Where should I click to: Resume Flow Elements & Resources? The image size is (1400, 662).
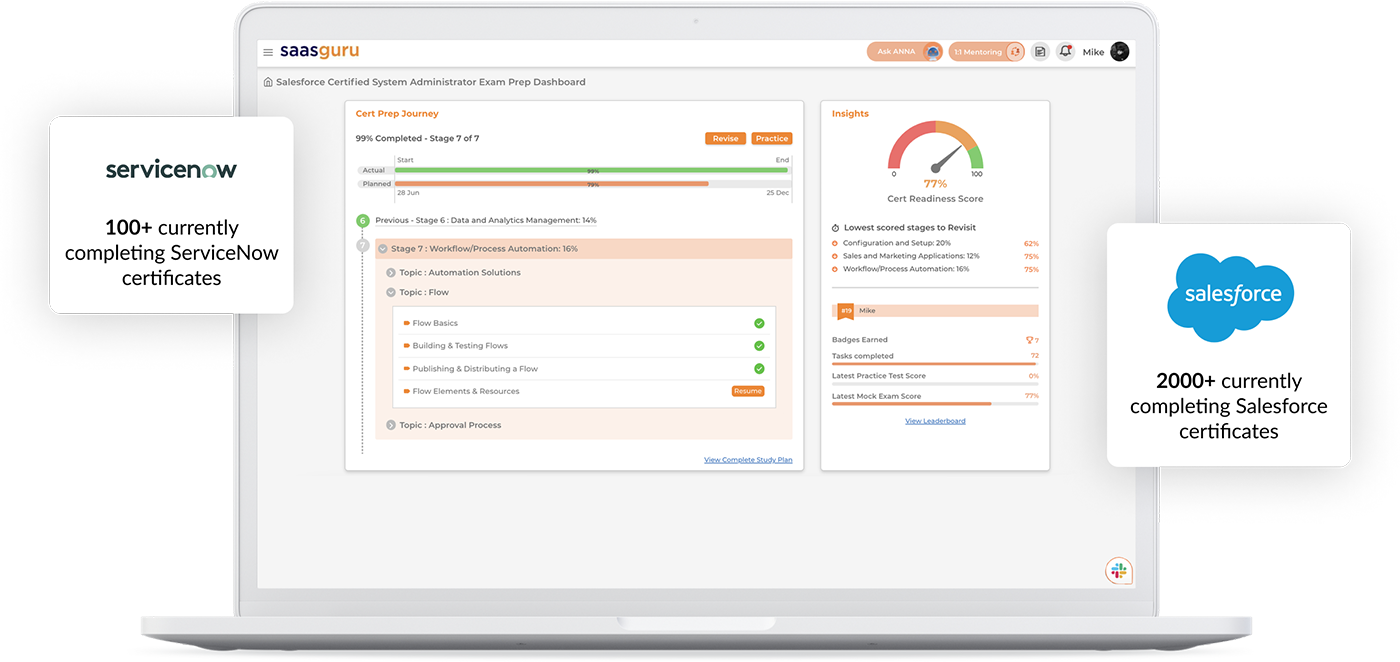click(748, 391)
